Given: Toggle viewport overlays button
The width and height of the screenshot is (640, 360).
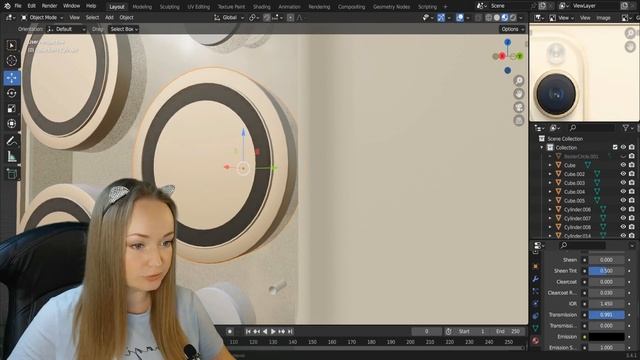Looking at the screenshot, I should [x=460, y=18].
